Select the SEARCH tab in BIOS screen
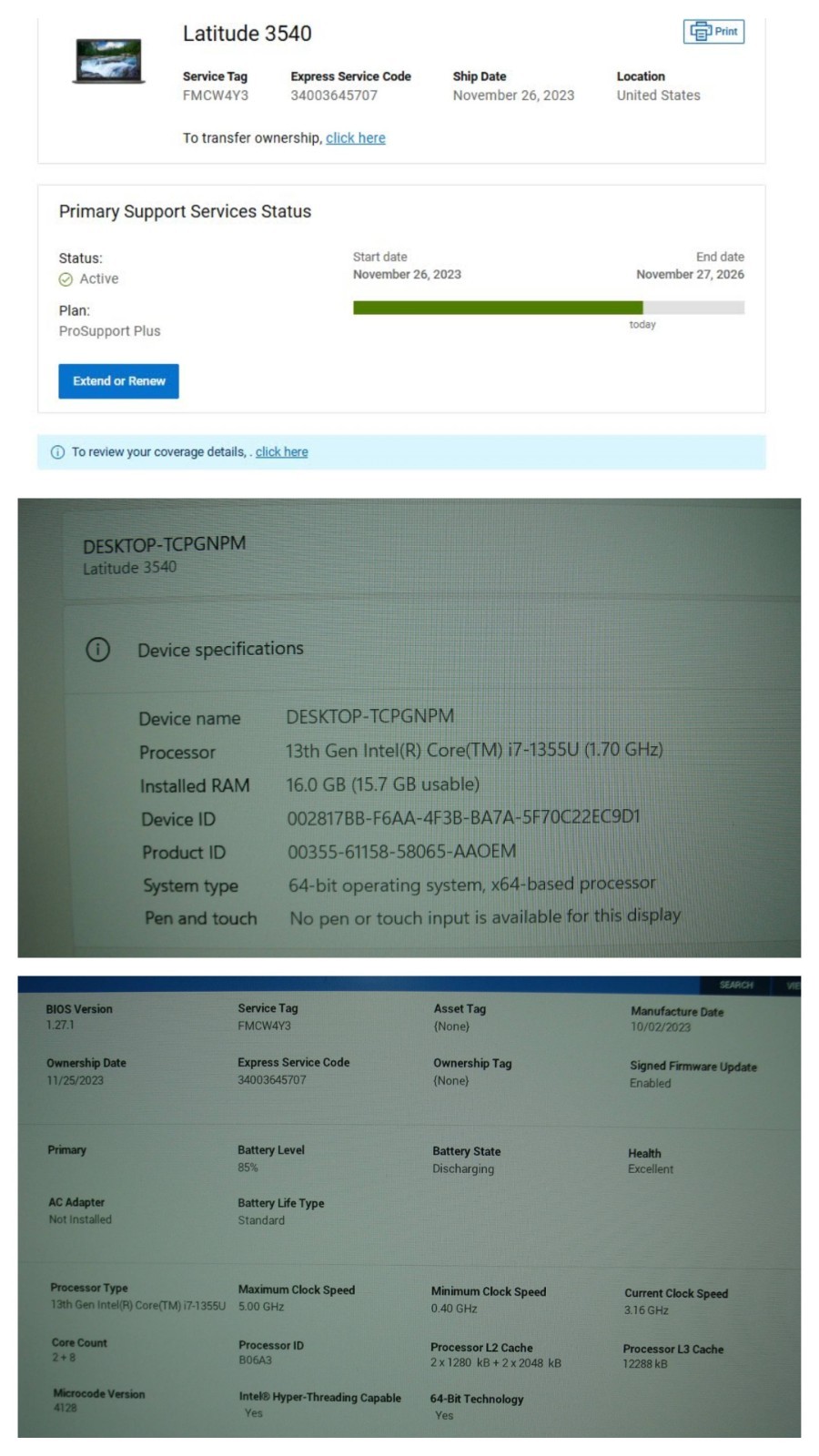This screenshot has width=819, height=1456. tap(735, 985)
